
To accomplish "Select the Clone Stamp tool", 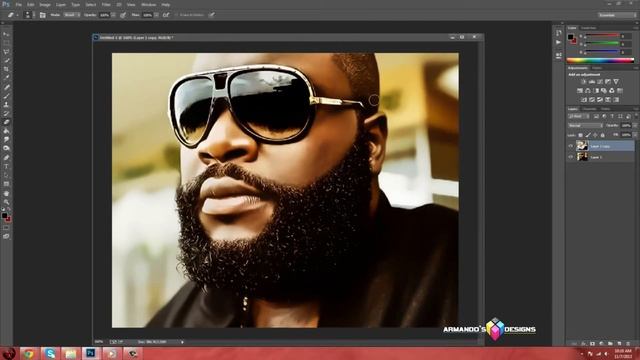I will [x=6, y=104].
